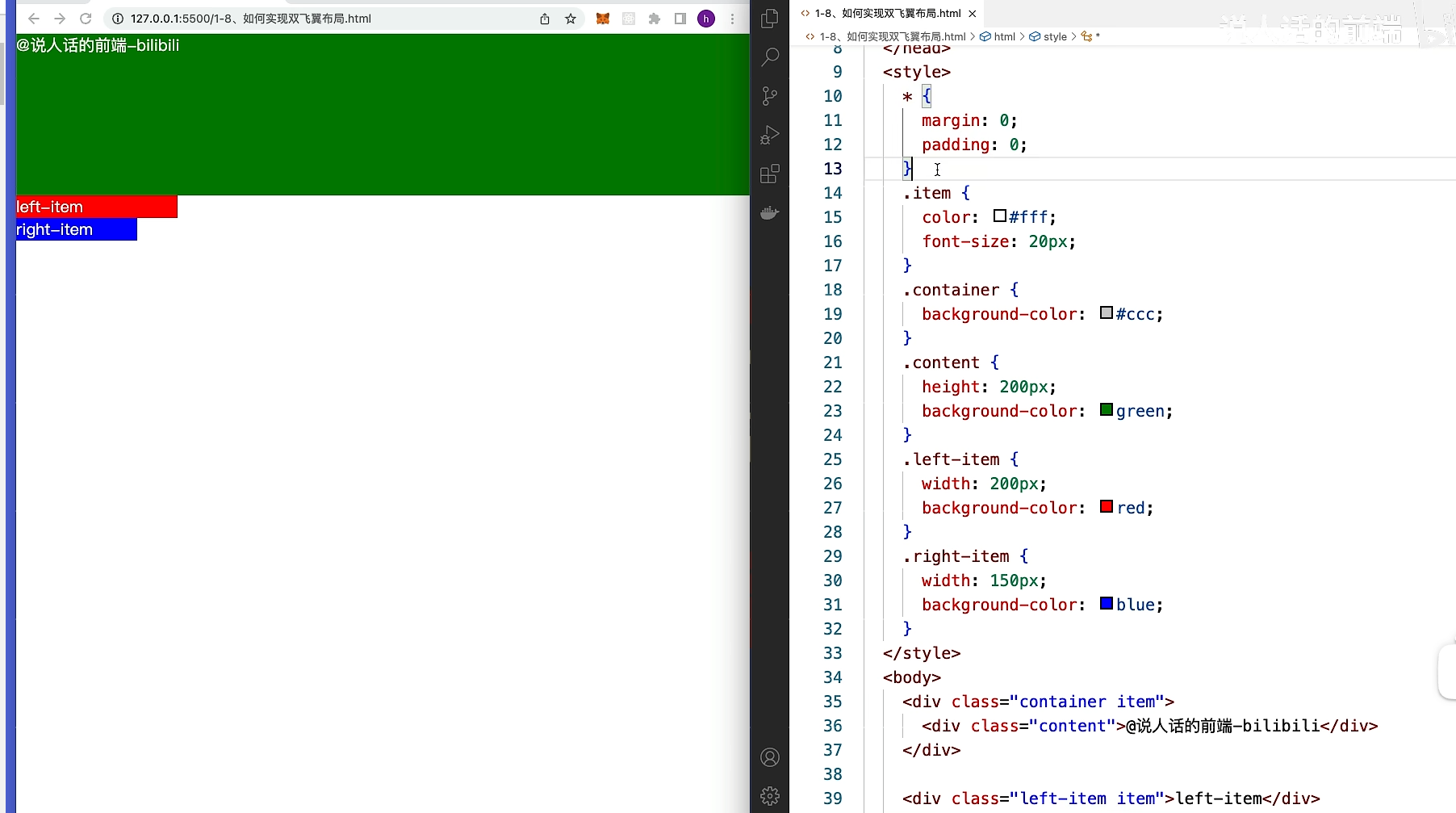The width and height of the screenshot is (1456, 813).
Task: Focus the browser address bar URL
Action: [251, 19]
